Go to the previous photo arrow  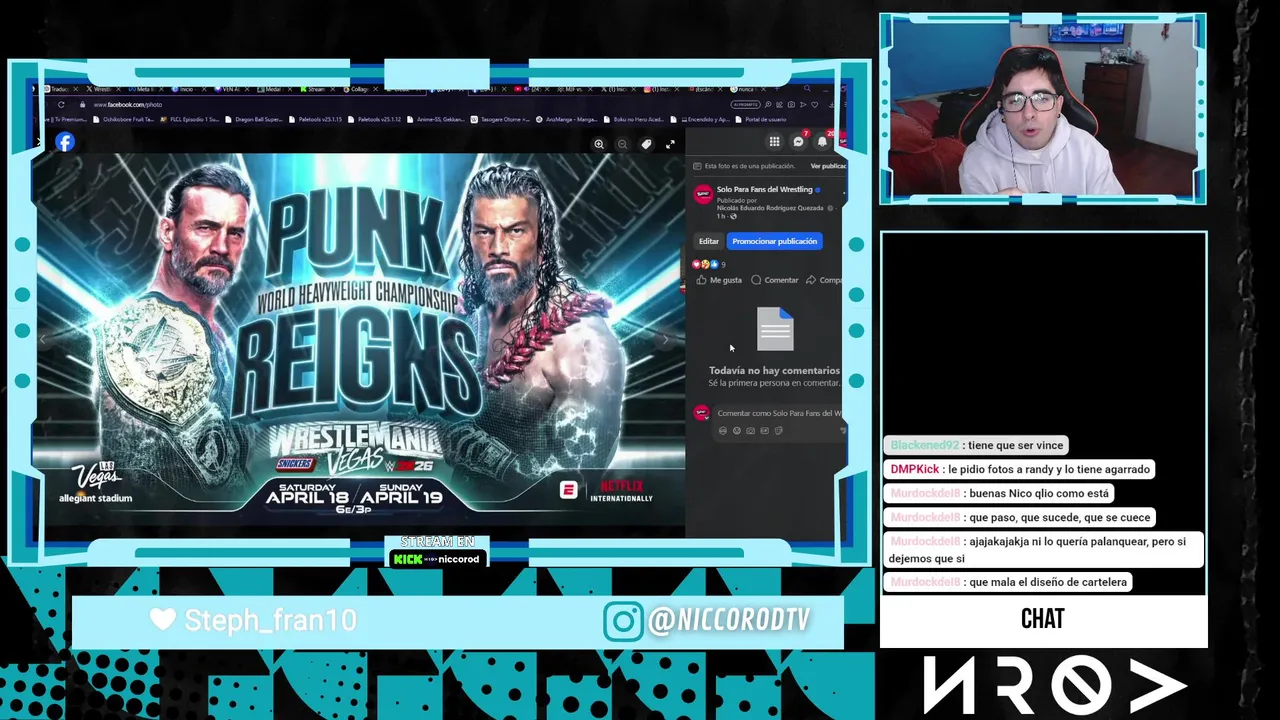click(x=43, y=339)
